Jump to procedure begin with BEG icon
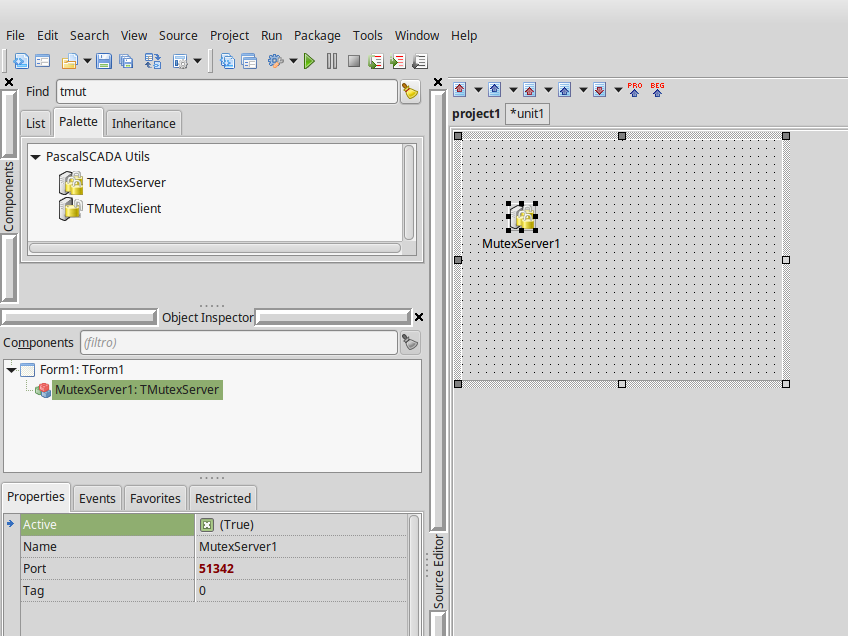The image size is (848, 636). tap(657, 89)
